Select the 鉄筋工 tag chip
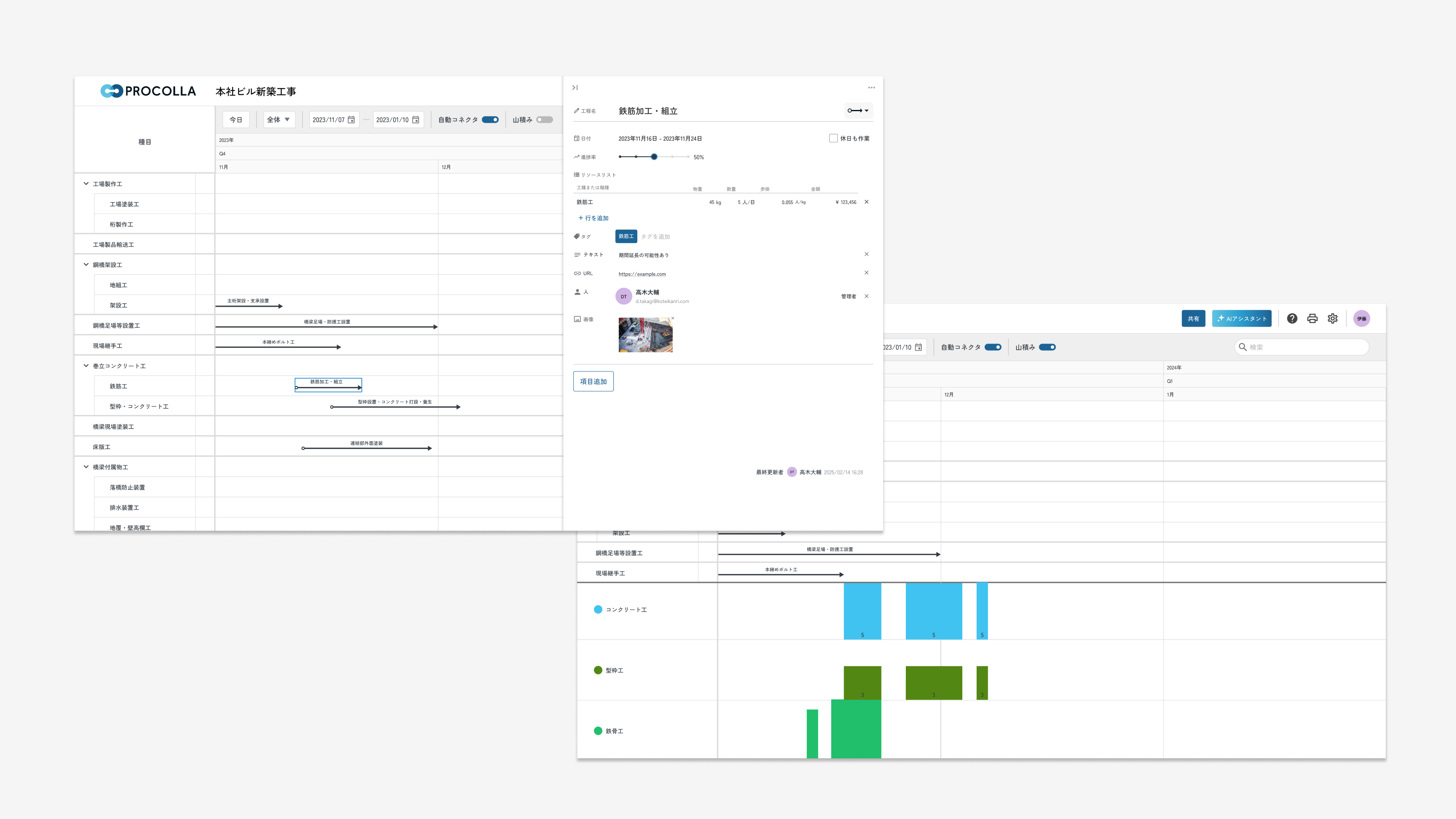 click(x=626, y=236)
